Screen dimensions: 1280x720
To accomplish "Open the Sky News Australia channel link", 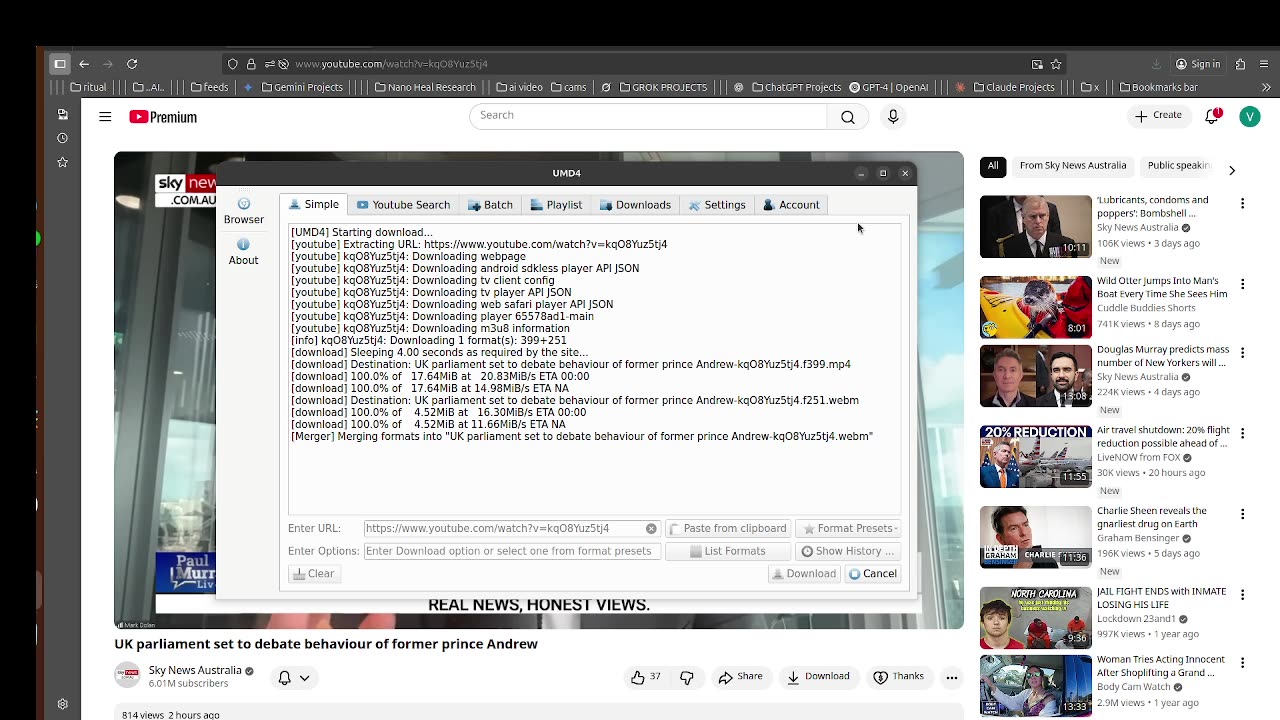I will tap(195, 670).
